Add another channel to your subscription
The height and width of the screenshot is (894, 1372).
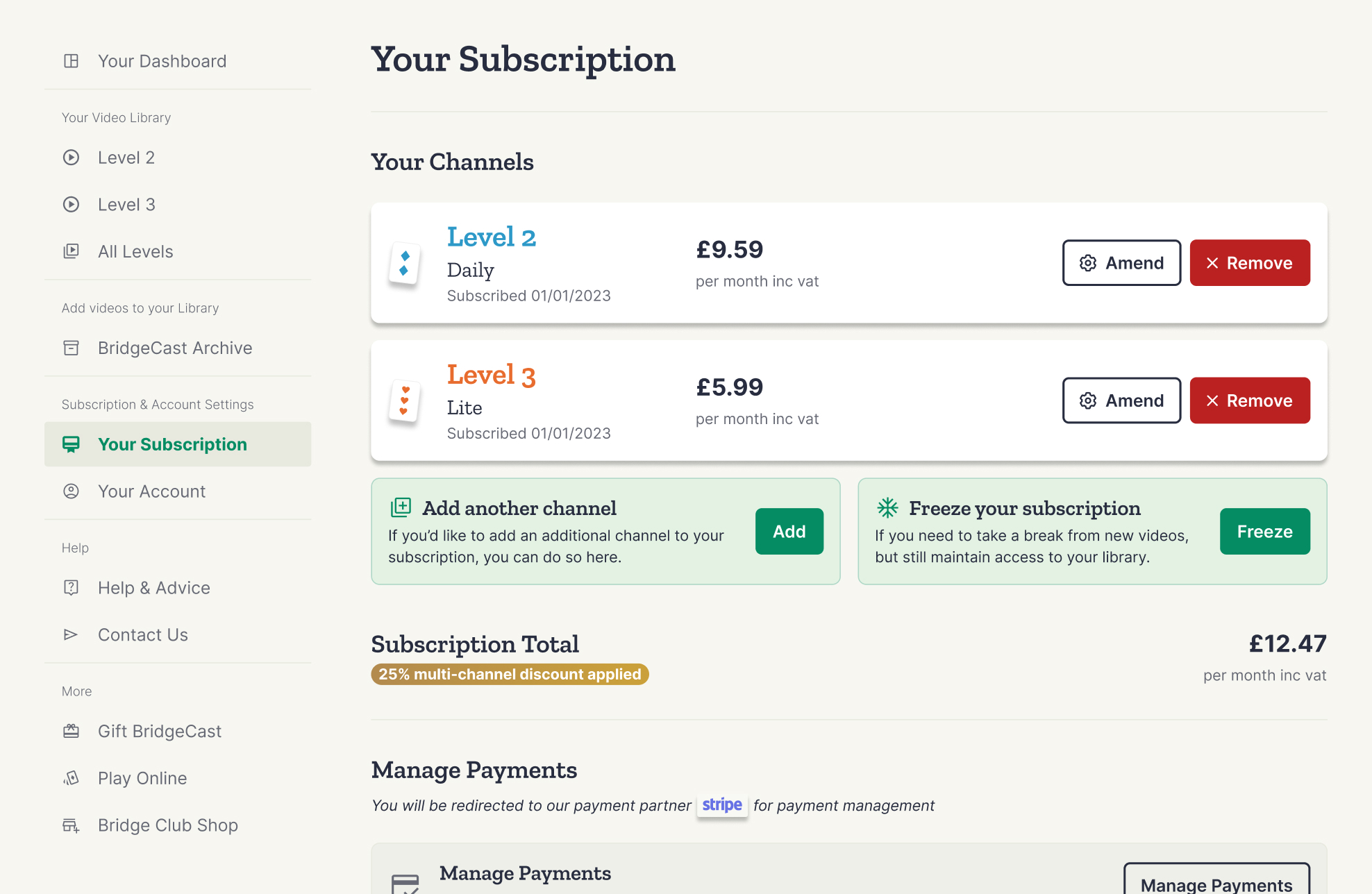coord(789,531)
